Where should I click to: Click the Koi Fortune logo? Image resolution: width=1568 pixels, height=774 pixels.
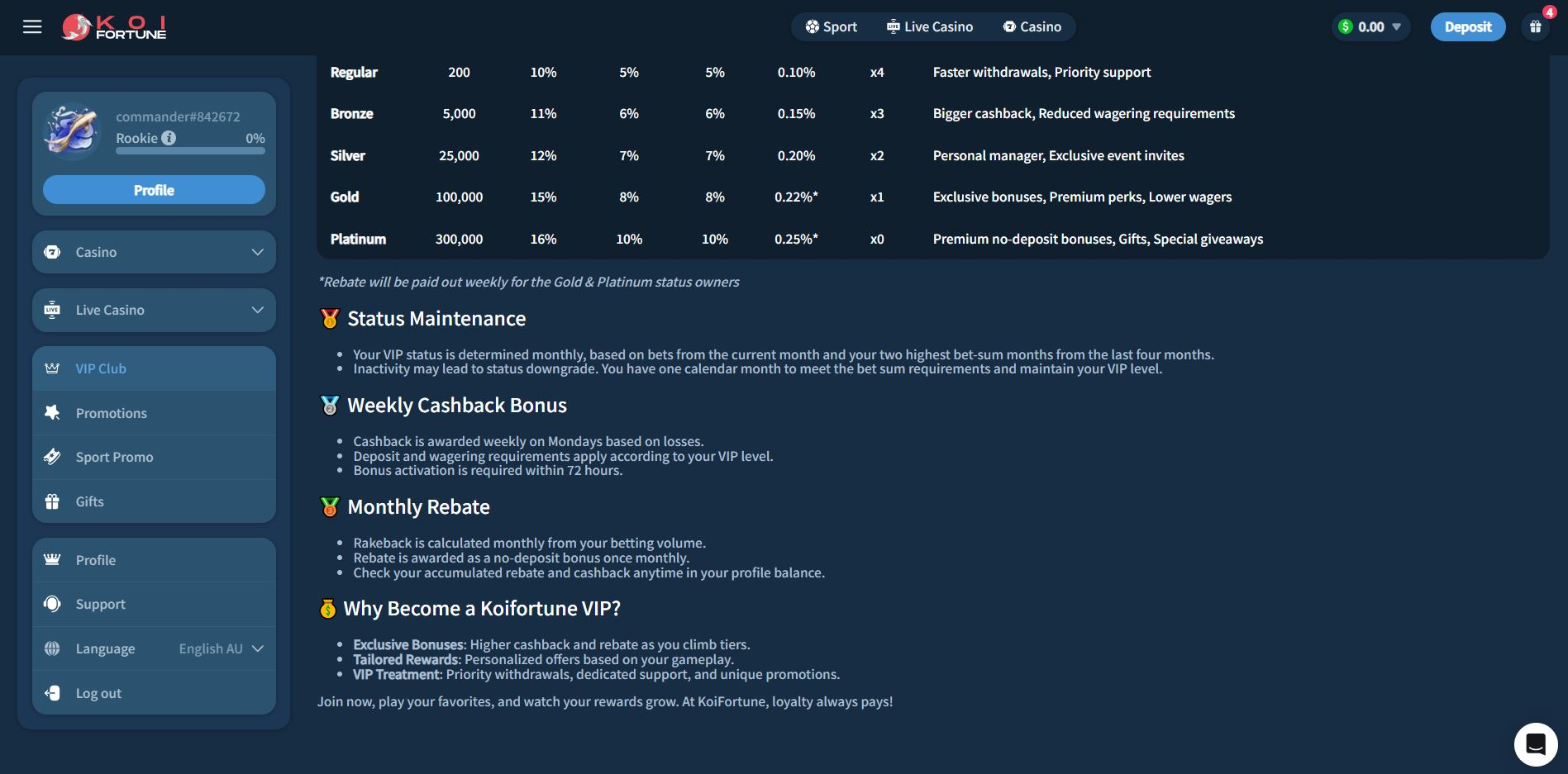point(114,27)
